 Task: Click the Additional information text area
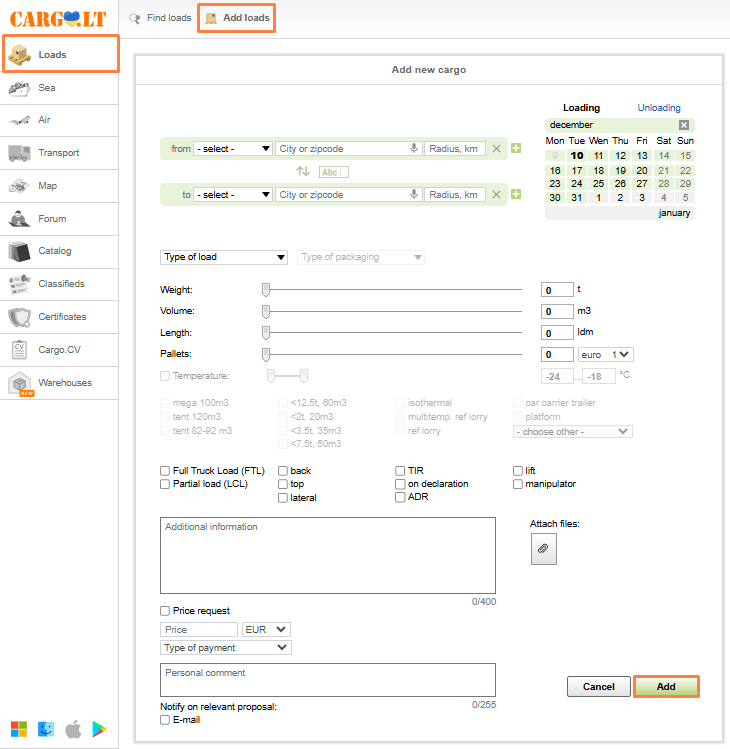(327, 555)
